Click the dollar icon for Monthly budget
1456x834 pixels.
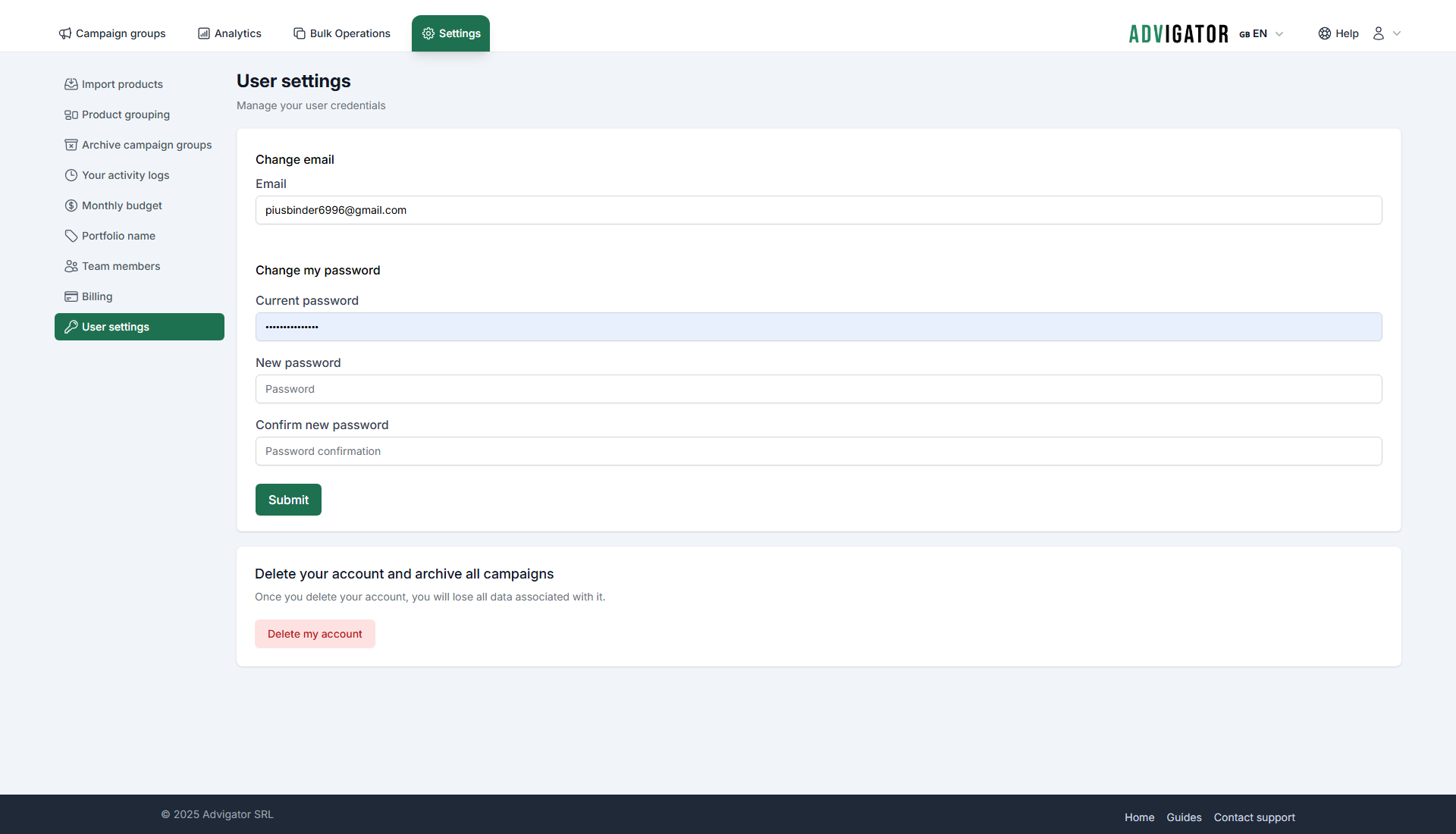tap(71, 205)
